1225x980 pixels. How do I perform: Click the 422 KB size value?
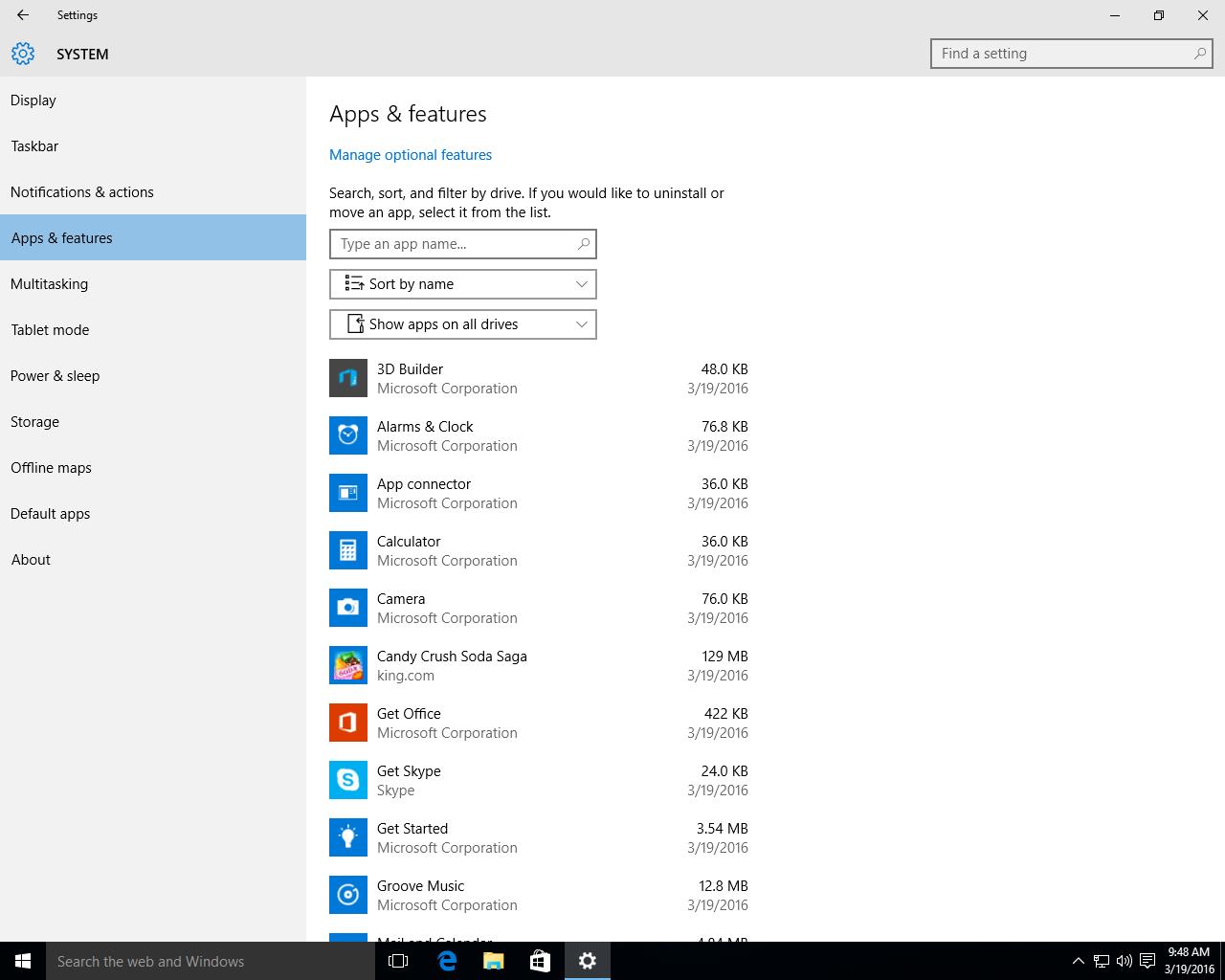[x=725, y=714]
